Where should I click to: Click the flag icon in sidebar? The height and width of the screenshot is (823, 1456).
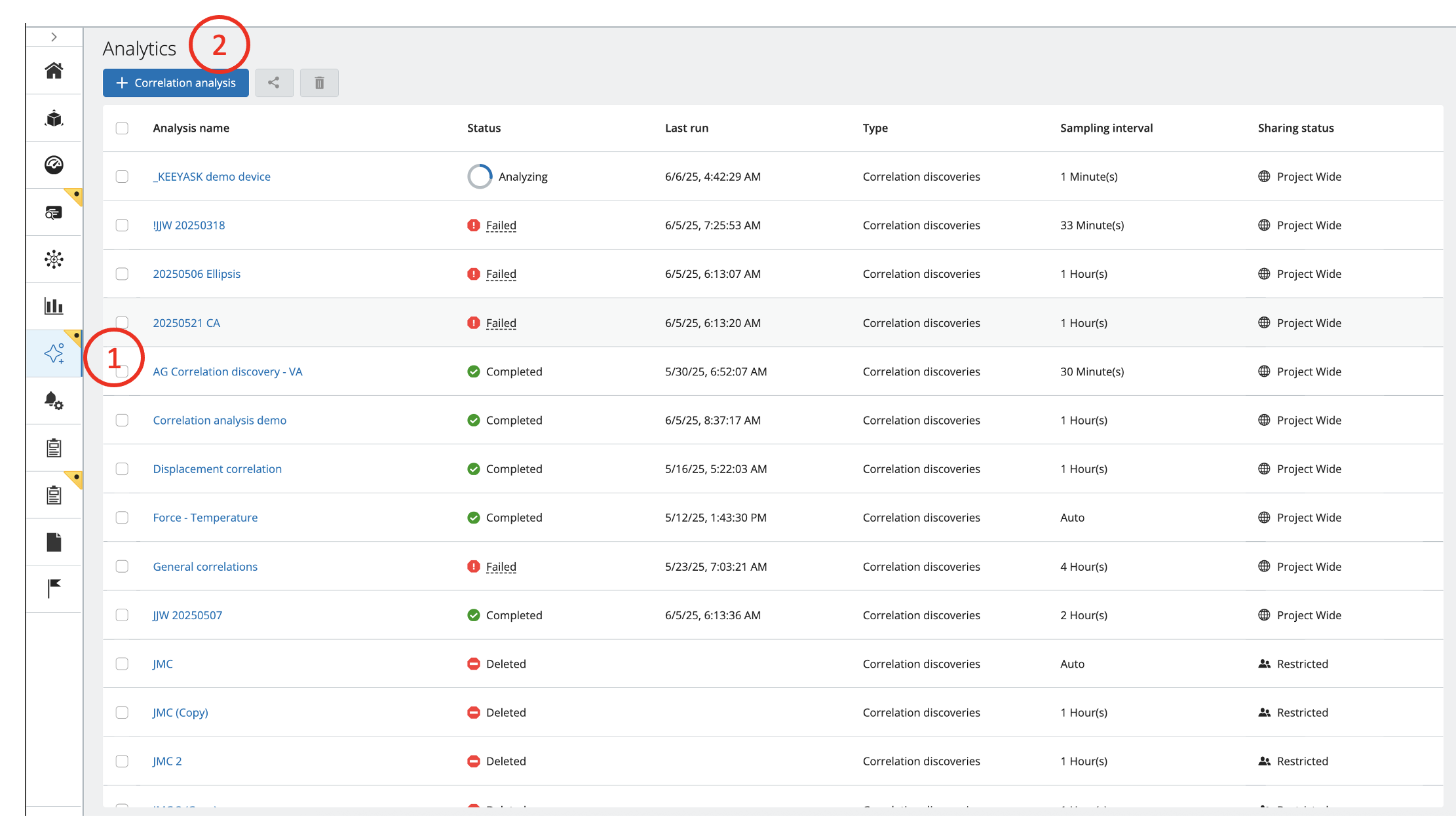tap(54, 588)
